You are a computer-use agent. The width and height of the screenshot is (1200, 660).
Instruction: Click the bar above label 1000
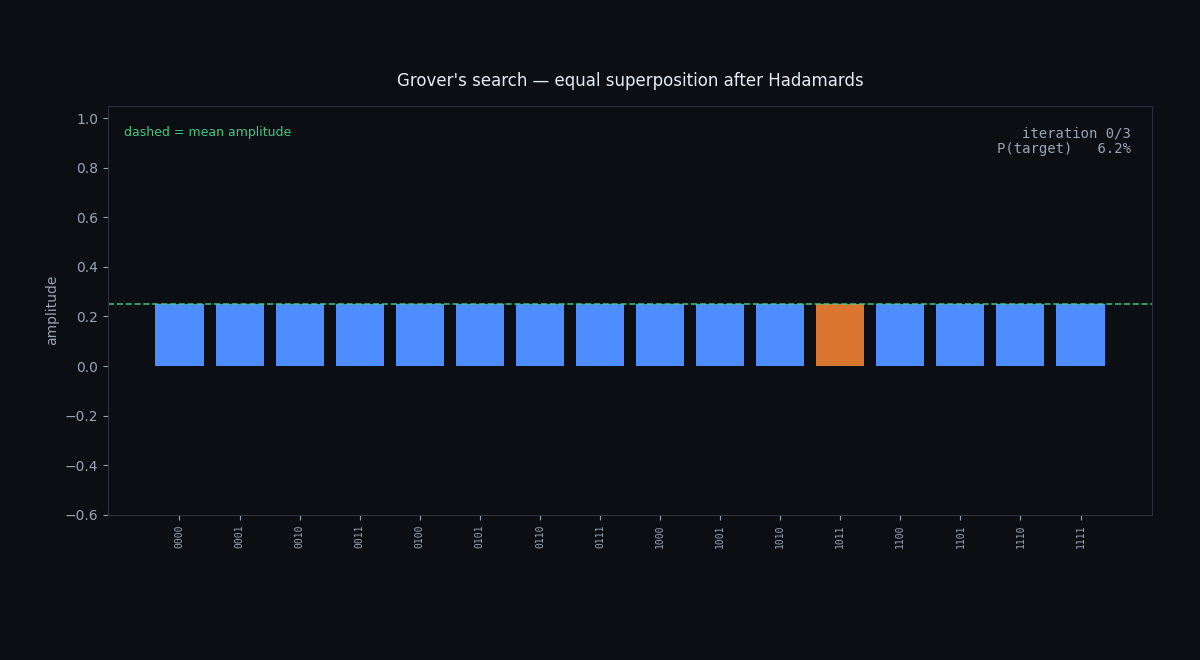660,335
